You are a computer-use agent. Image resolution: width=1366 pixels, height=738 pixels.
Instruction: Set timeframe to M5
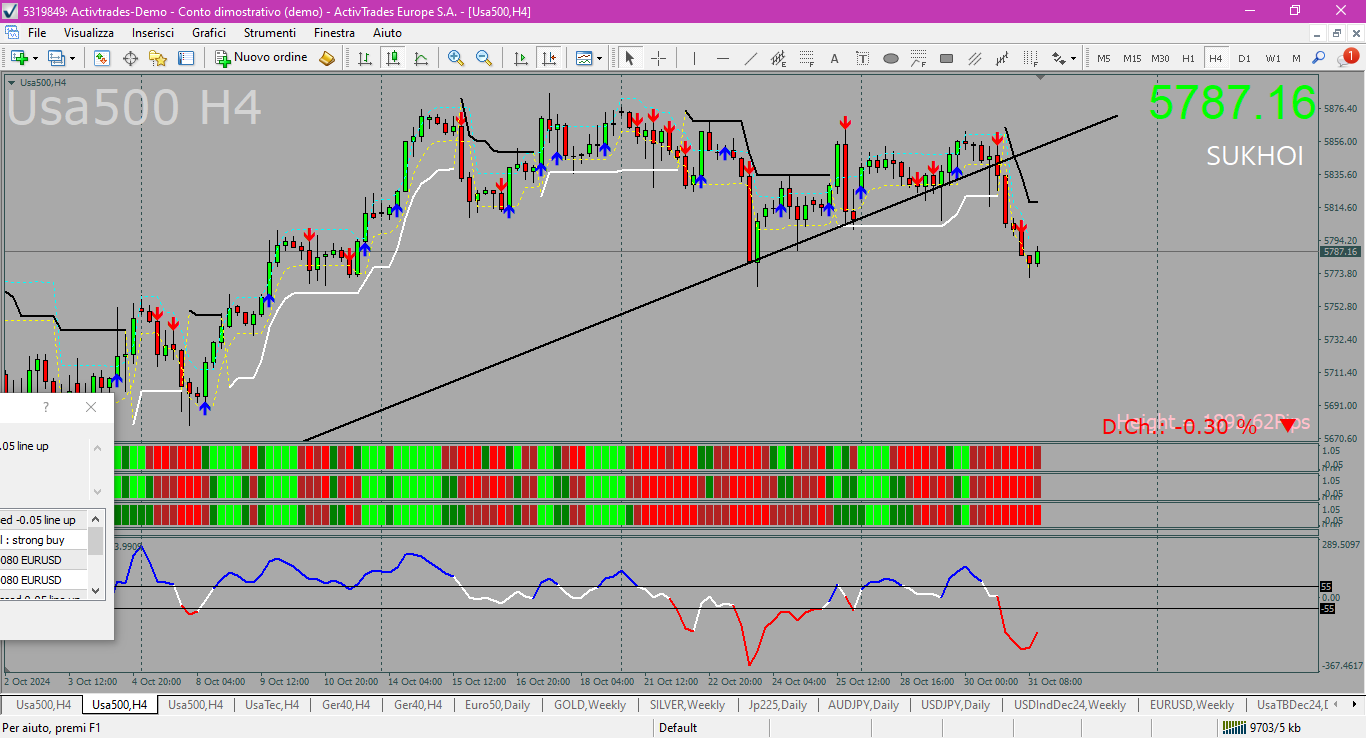click(1104, 58)
